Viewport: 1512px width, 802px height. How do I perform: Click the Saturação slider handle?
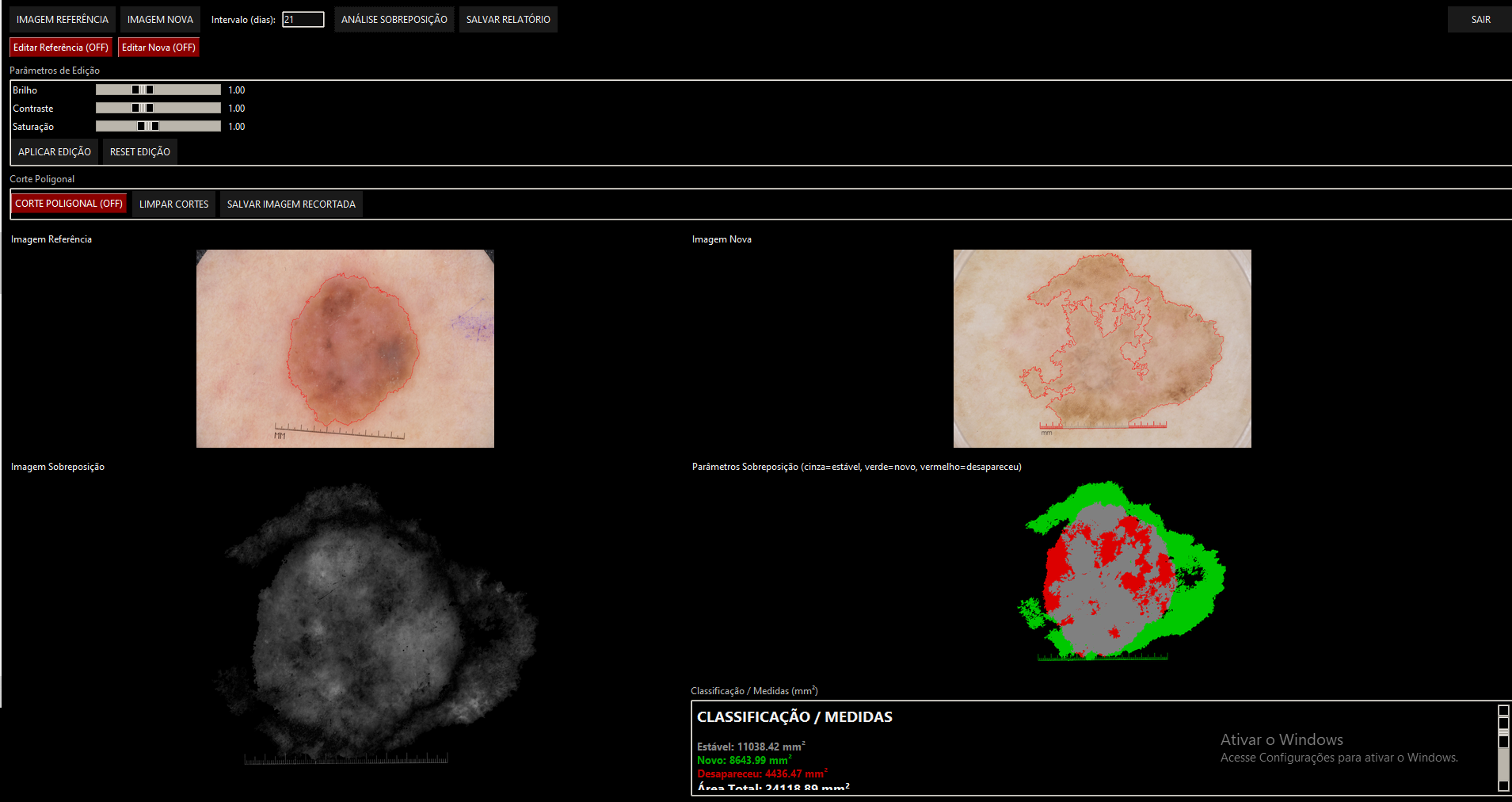point(148,127)
